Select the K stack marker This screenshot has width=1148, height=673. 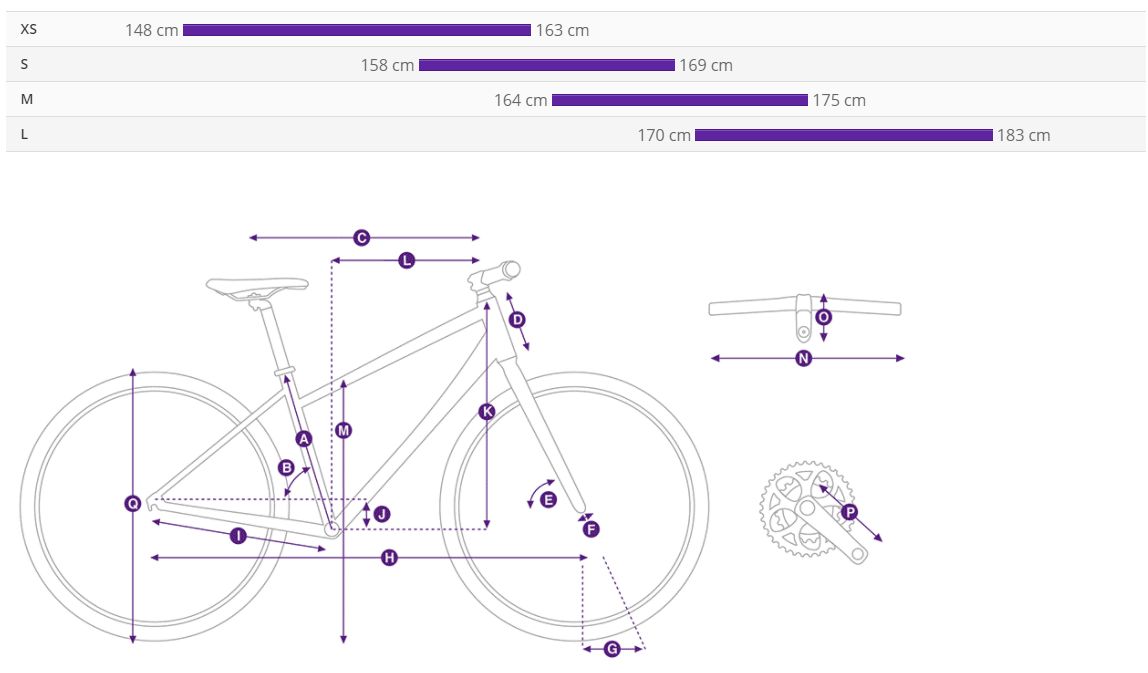pyautogui.click(x=487, y=412)
